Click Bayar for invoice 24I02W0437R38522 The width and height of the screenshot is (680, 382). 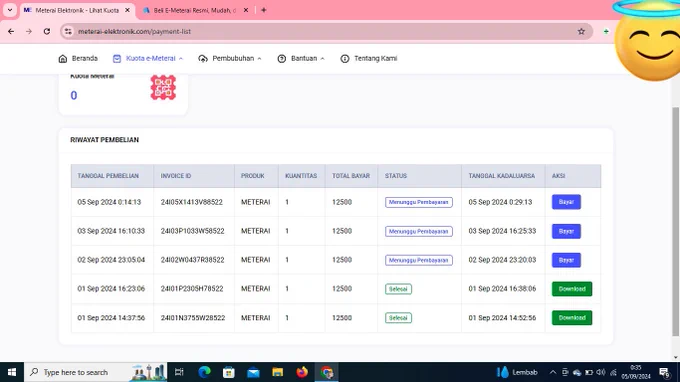[566, 260]
